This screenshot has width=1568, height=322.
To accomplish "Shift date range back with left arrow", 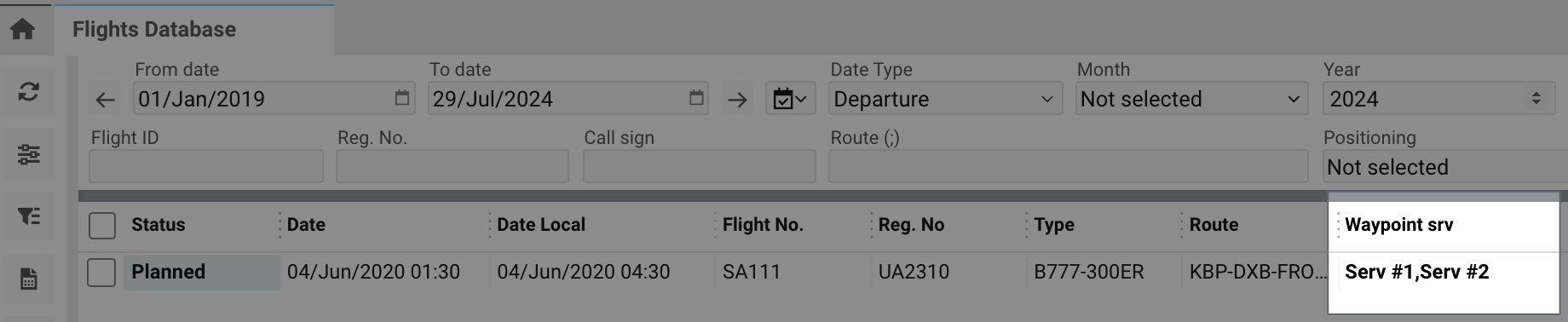I will [106, 100].
